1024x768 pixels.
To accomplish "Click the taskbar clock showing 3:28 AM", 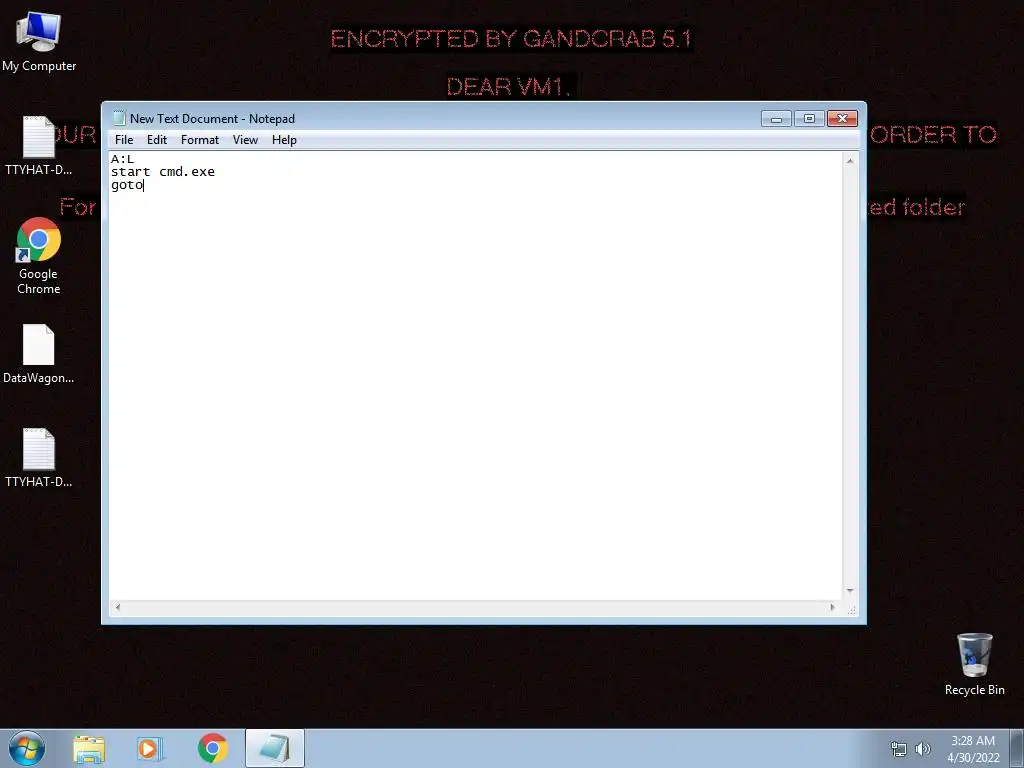I will click(x=973, y=749).
